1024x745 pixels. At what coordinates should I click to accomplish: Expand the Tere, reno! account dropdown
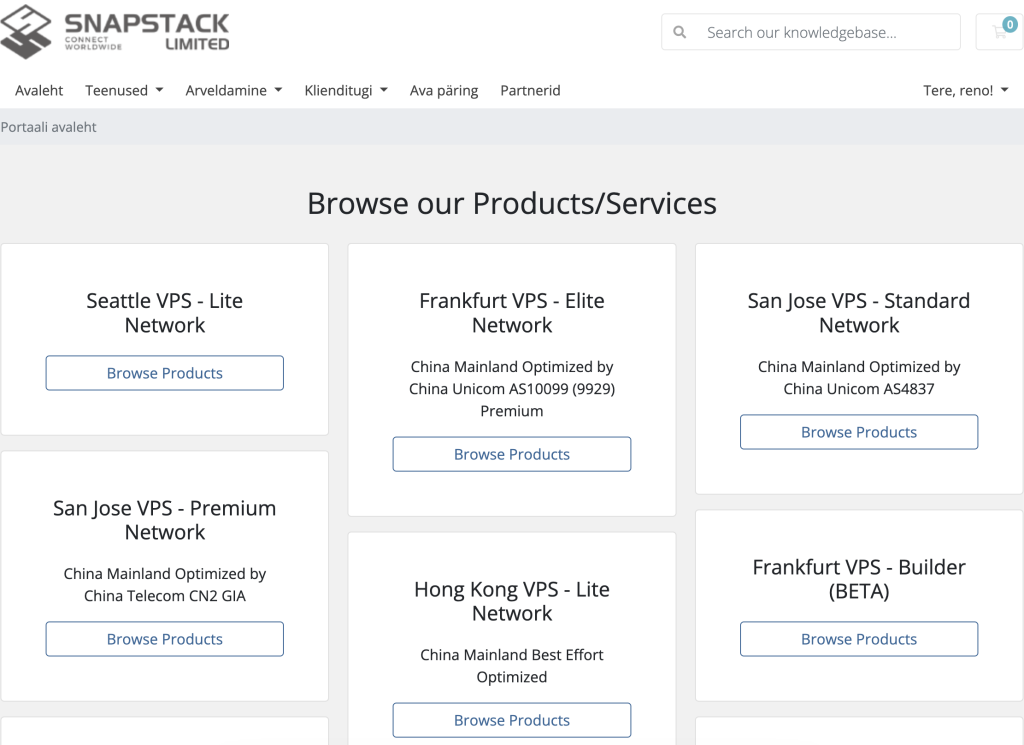[966, 90]
